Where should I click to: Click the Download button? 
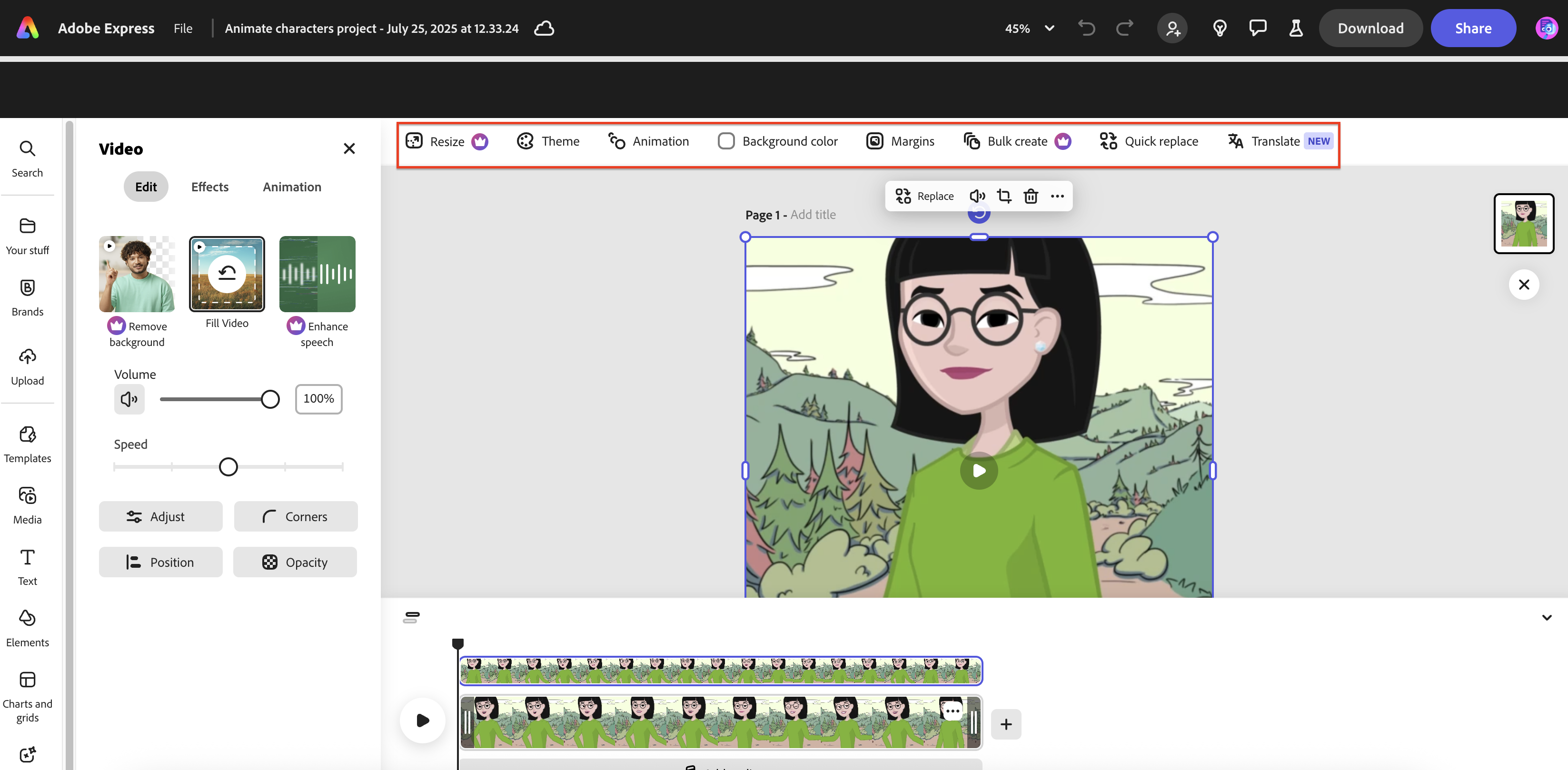point(1370,28)
